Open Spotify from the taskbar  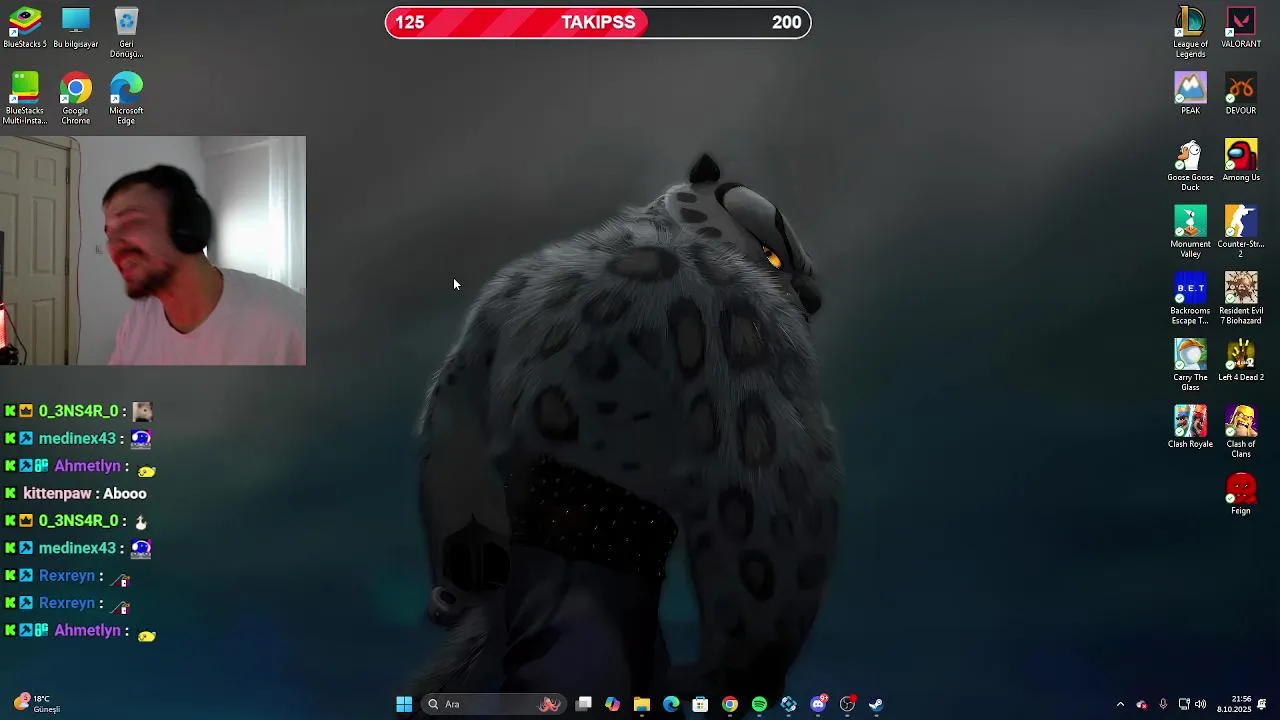coord(759,704)
